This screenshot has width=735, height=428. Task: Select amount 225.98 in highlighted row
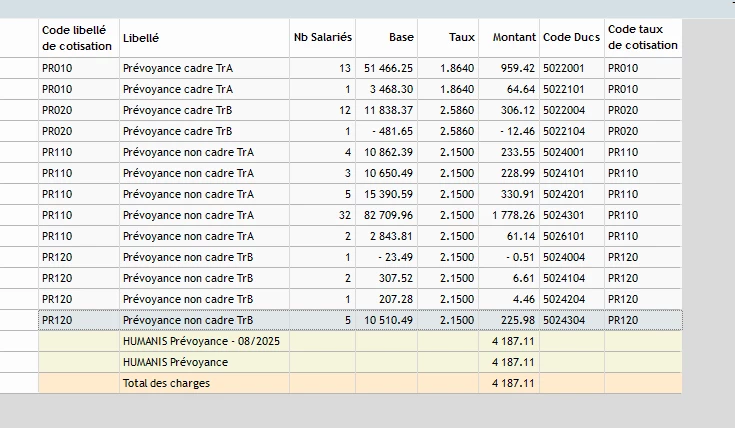517,321
